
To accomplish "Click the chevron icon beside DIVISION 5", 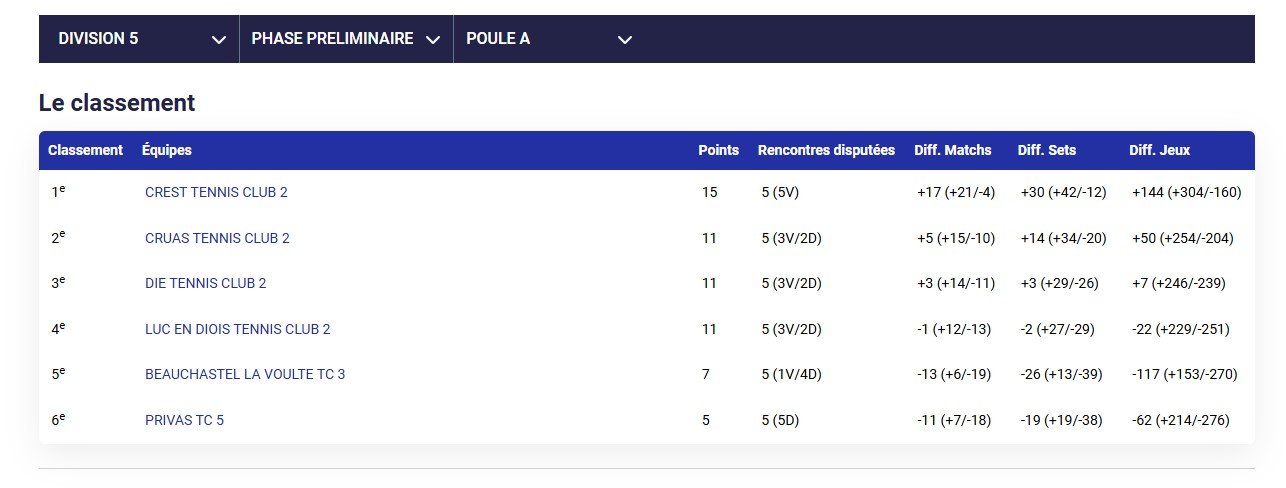I will point(220,40).
